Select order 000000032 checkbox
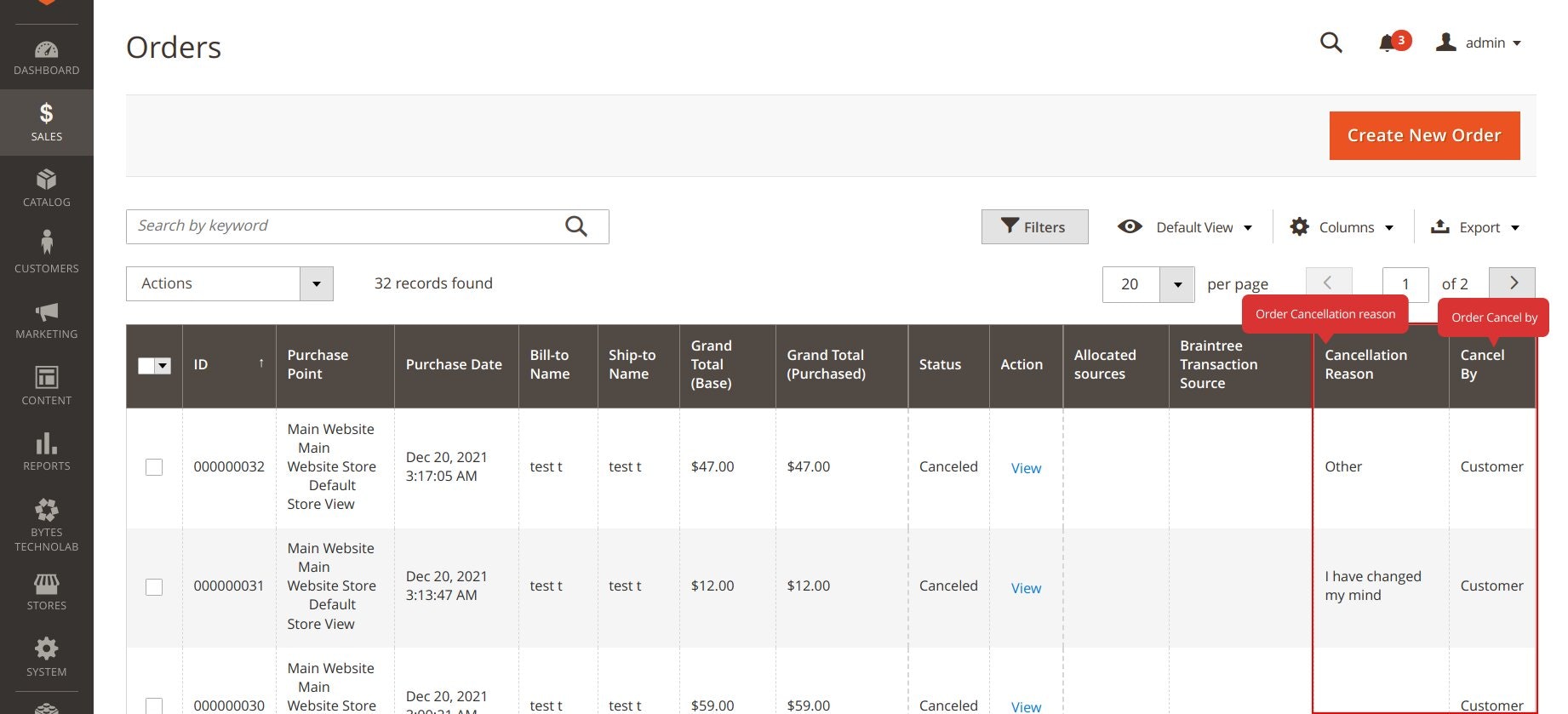Screen dimensions: 1568x714 coord(154,467)
